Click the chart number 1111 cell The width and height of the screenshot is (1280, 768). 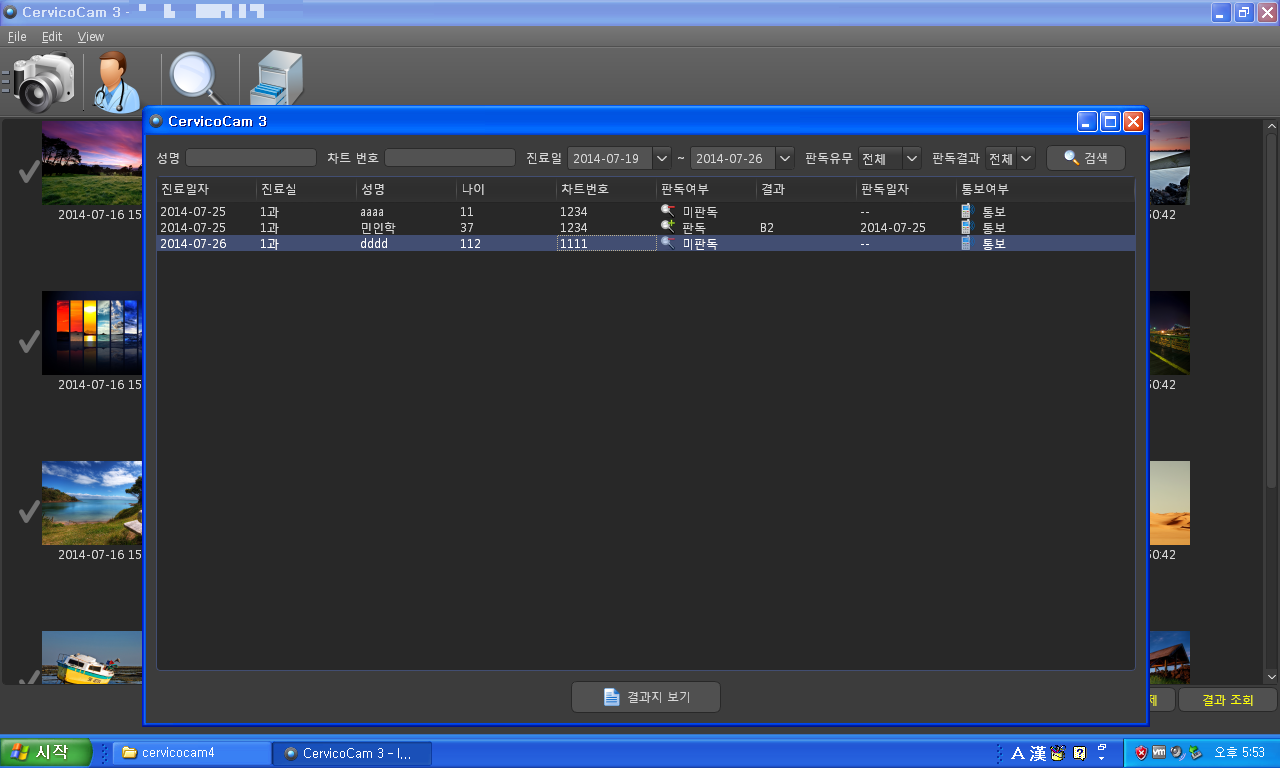(x=607, y=243)
